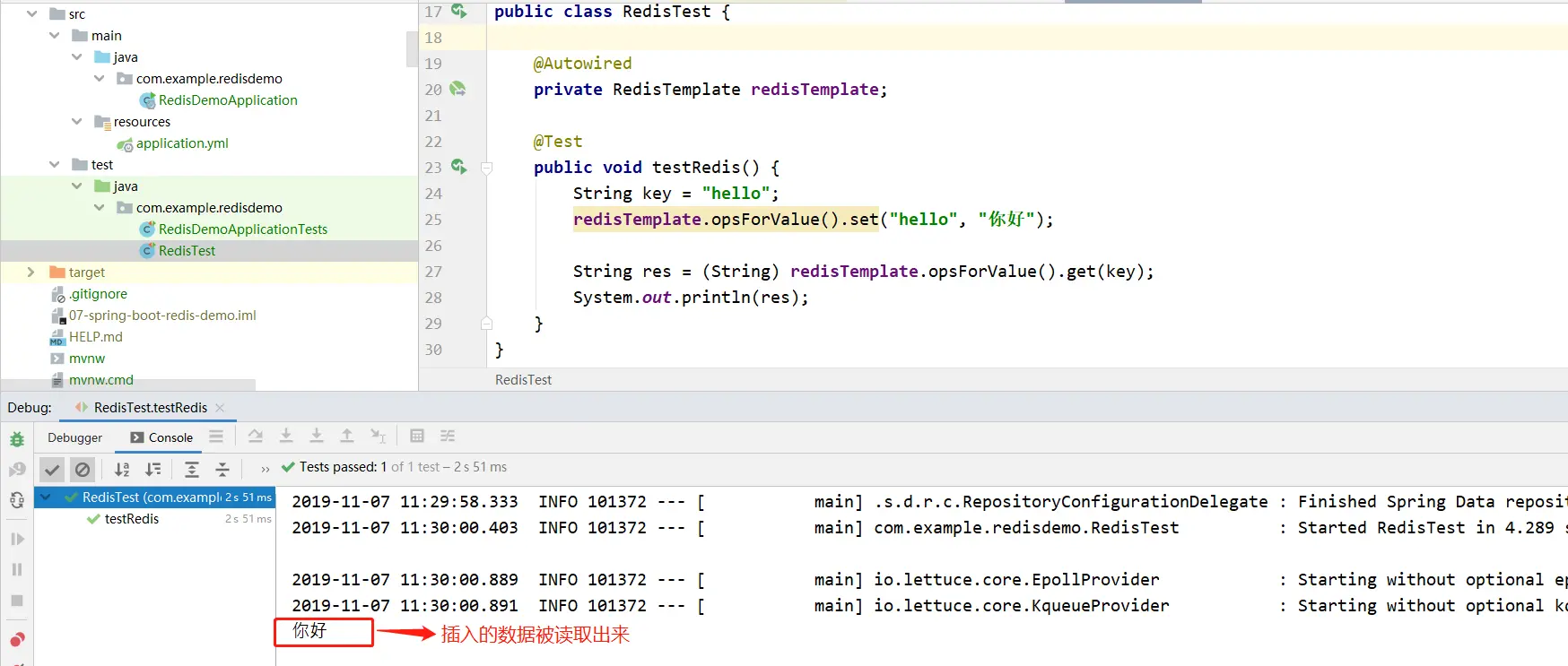The width and height of the screenshot is (1568, 666).
Task: Open the .gitignore file
Action: coord(98,293)
